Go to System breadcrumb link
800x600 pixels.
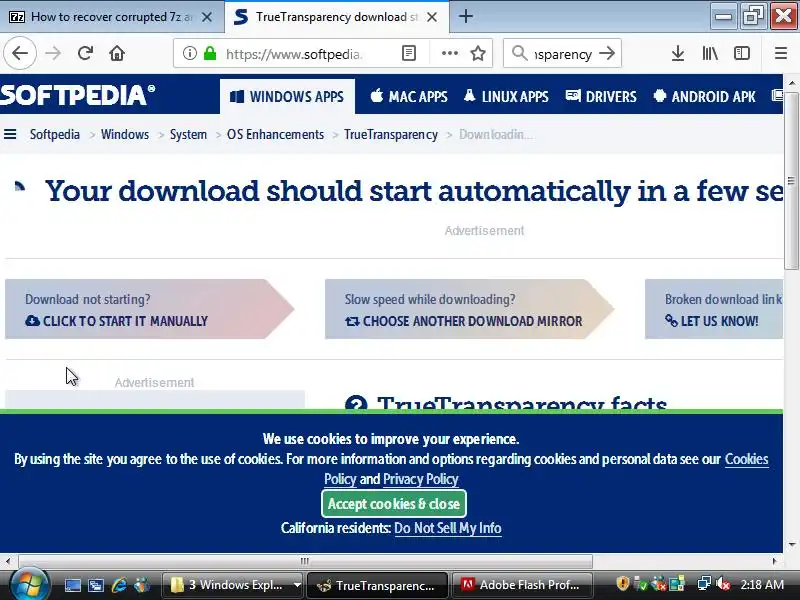click(x=188, y=134)
